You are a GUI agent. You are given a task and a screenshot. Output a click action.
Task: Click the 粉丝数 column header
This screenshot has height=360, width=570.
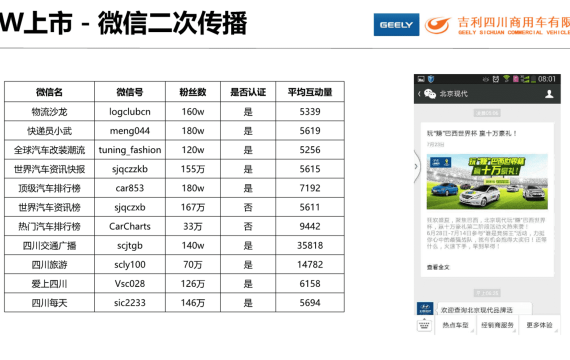pos(193,92)
